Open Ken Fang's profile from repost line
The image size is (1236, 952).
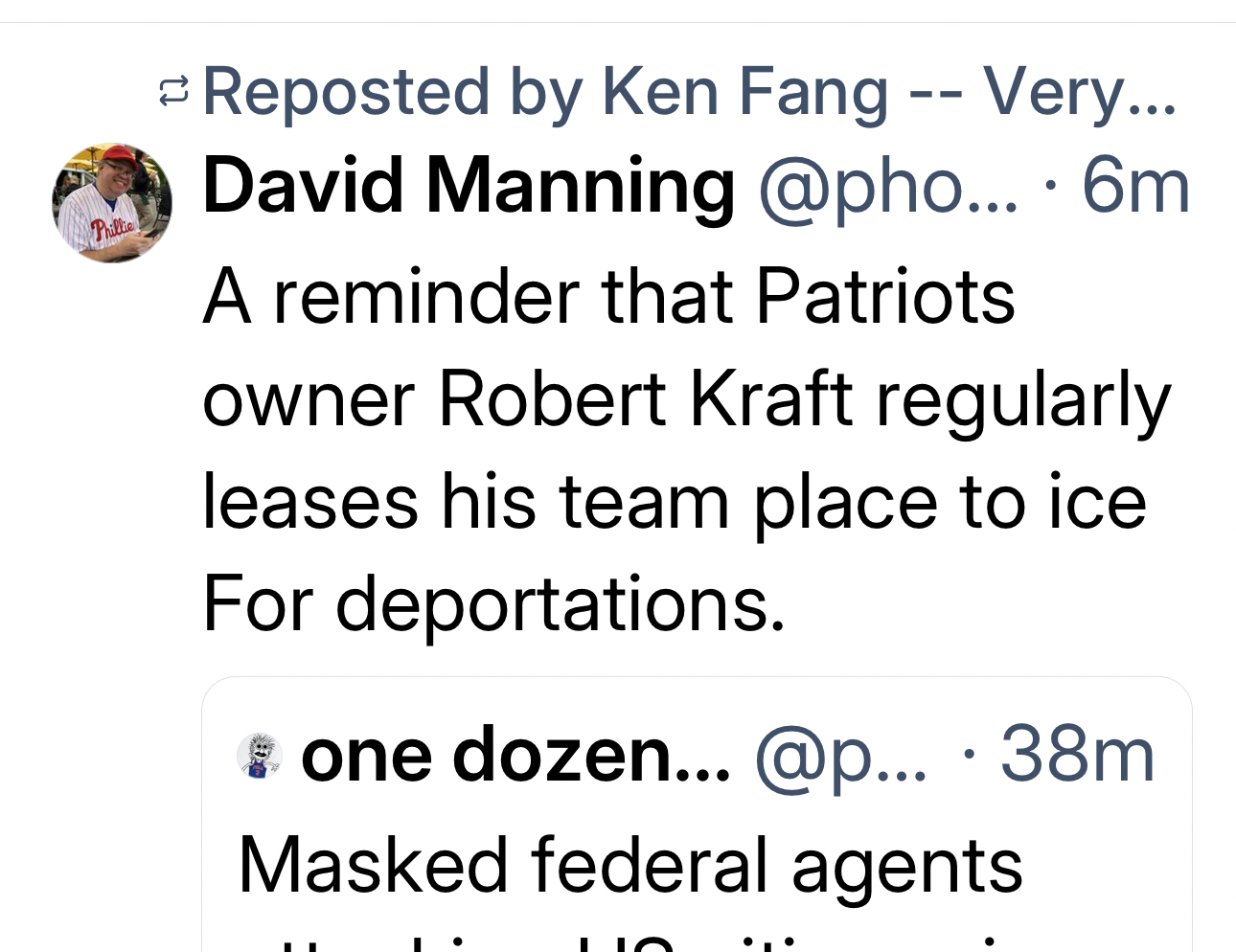click(x=745, y=92)
